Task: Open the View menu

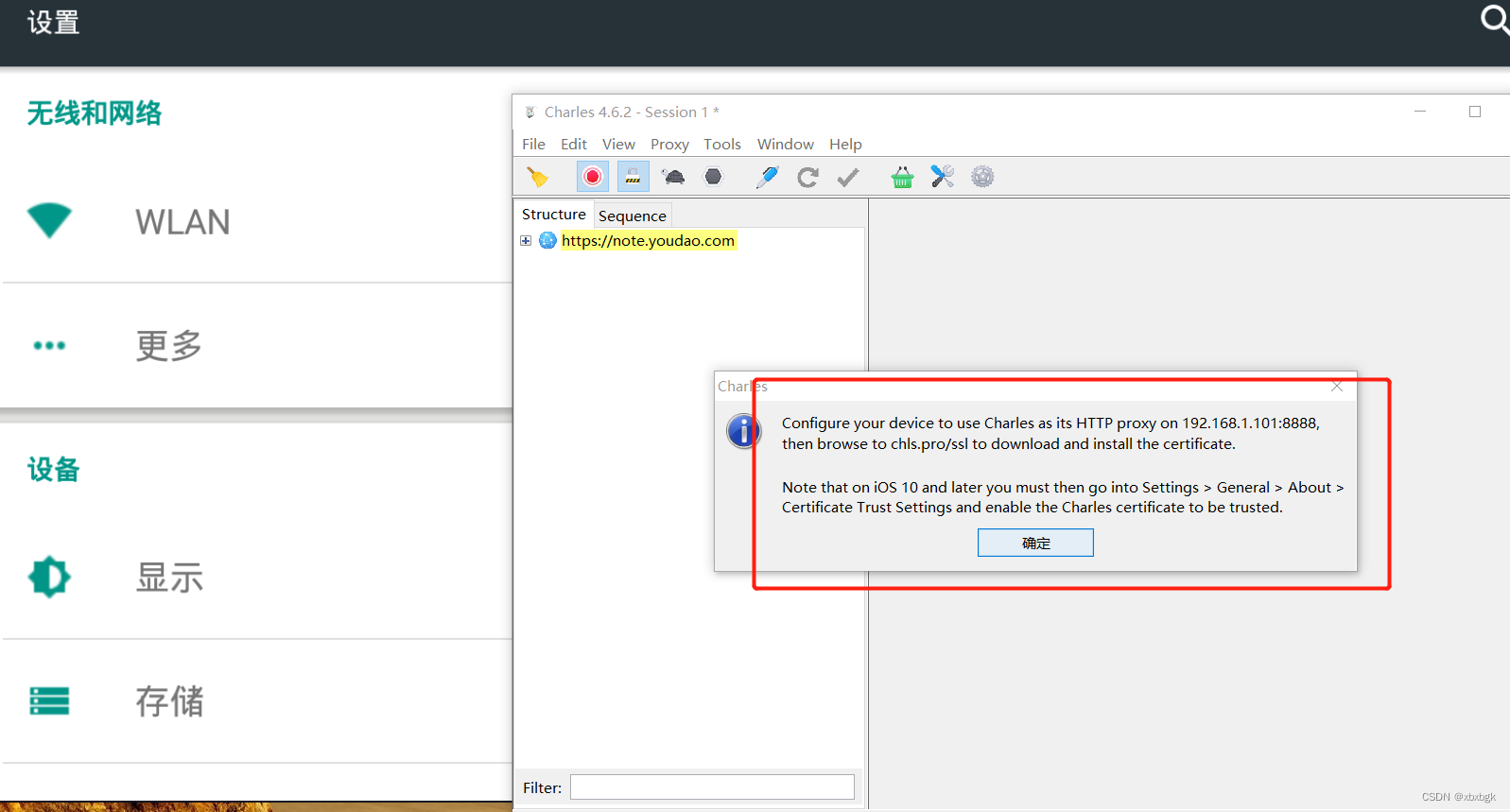Action: click(x=618, y=144)
